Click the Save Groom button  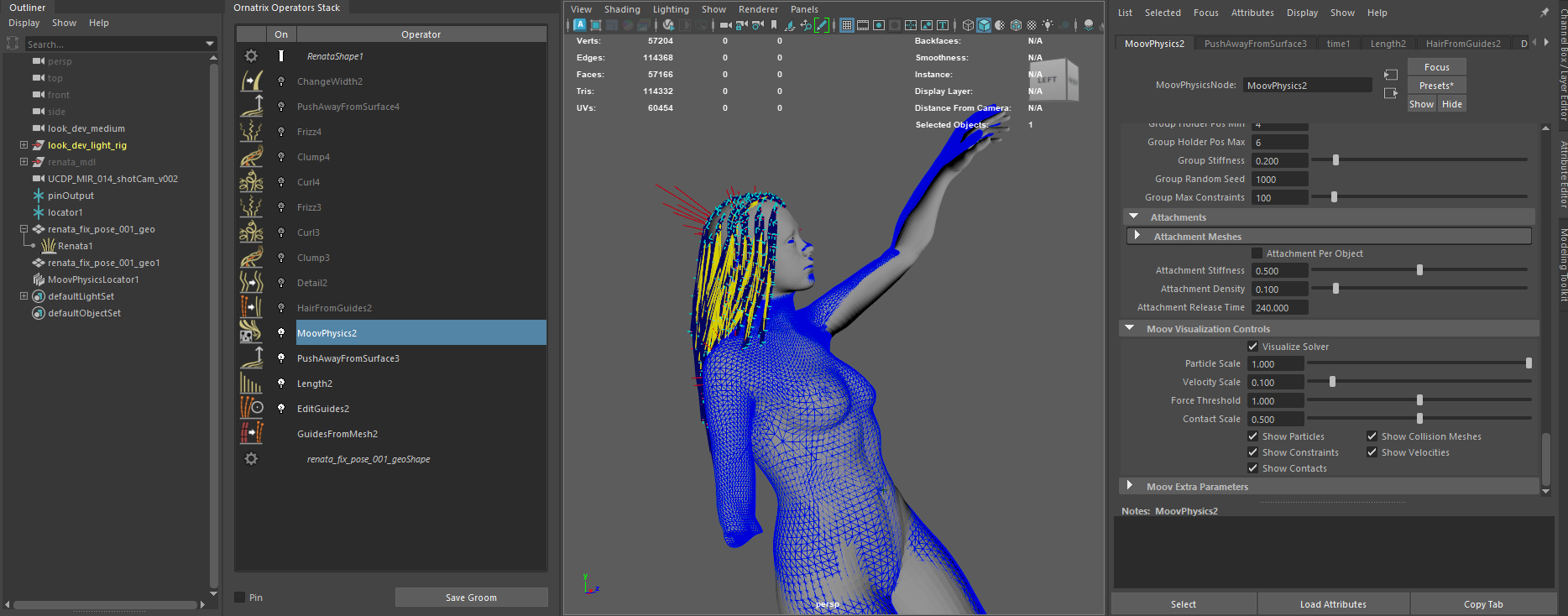tap(471, 598)
